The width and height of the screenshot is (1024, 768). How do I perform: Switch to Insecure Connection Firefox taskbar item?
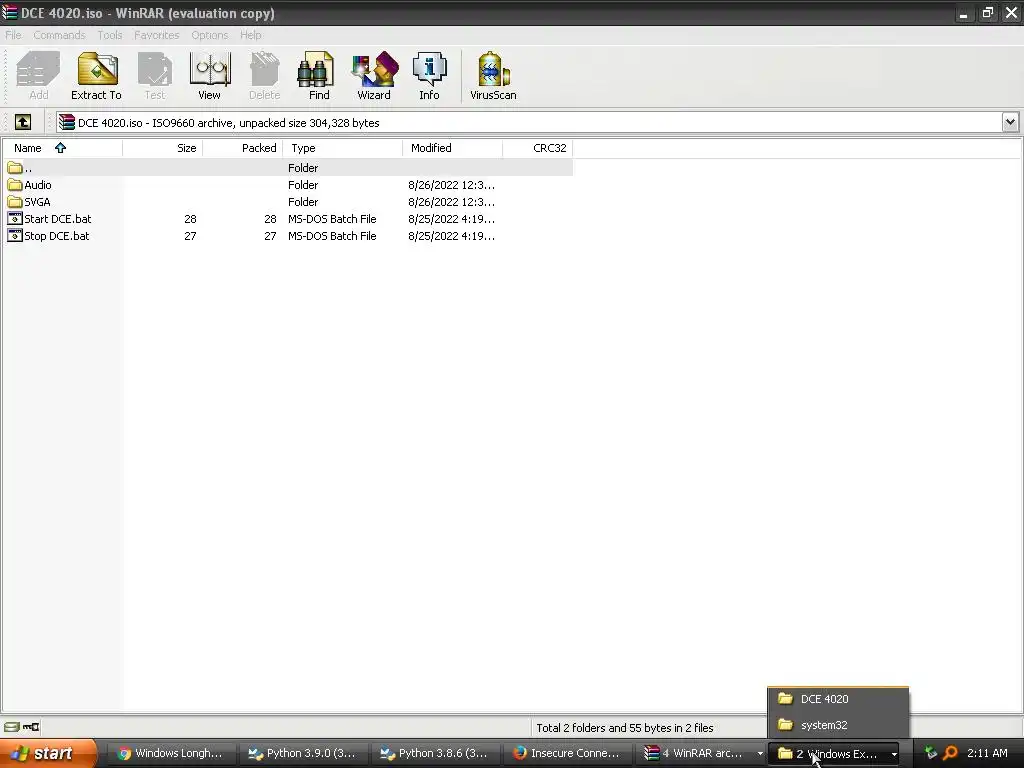click(x=567, y=753)
